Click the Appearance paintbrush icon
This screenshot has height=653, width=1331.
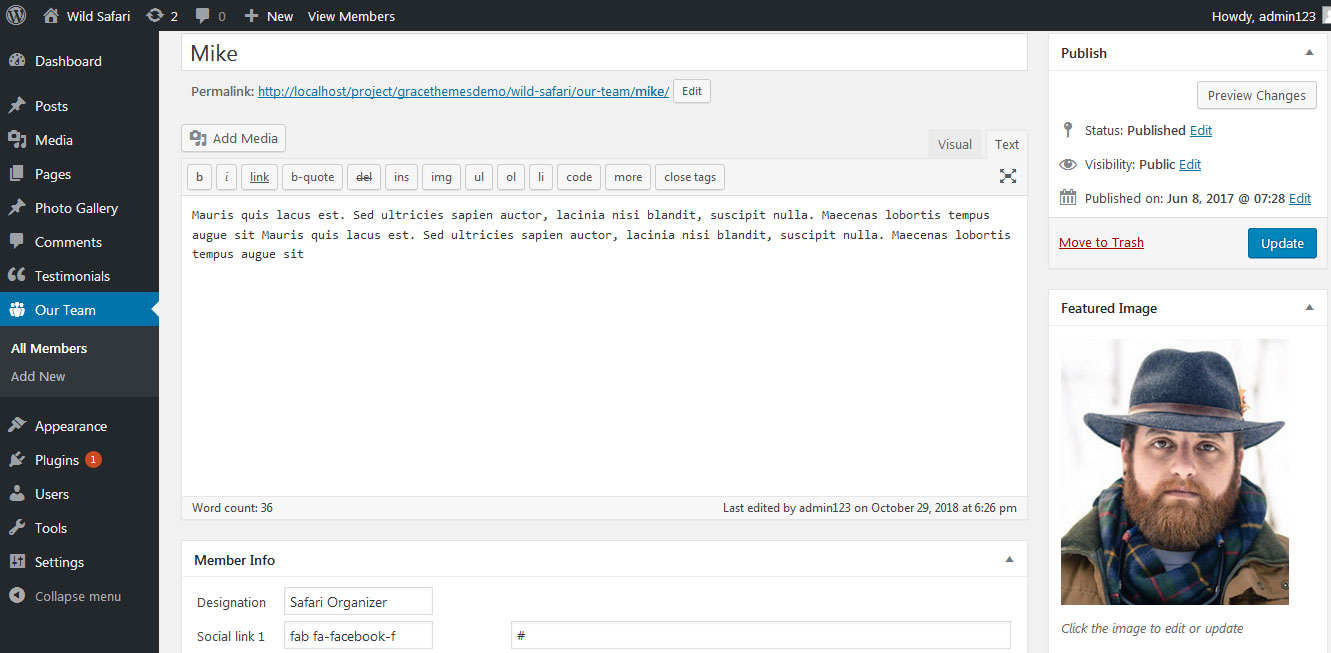pyautogui.click(x=17, y=426)
